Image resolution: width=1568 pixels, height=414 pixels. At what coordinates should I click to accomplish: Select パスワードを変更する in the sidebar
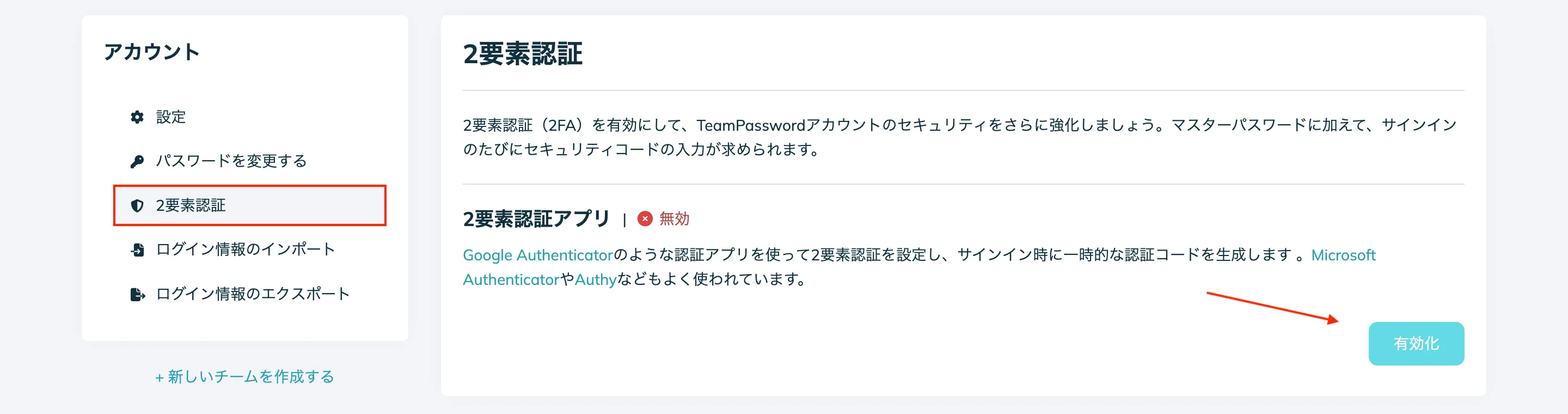click(231, 161)
